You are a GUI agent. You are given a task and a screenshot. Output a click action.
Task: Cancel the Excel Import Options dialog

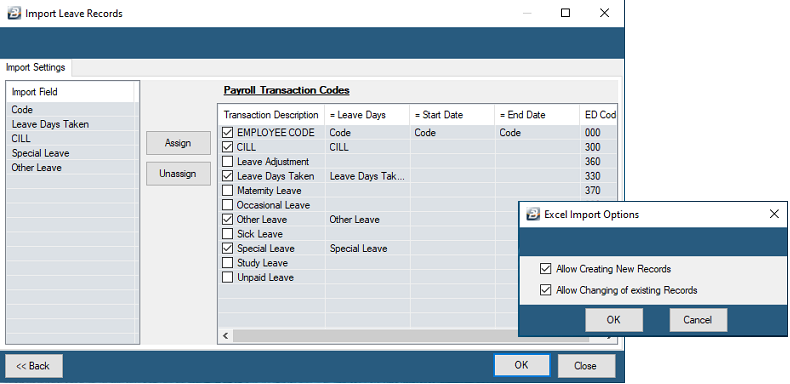698,320
